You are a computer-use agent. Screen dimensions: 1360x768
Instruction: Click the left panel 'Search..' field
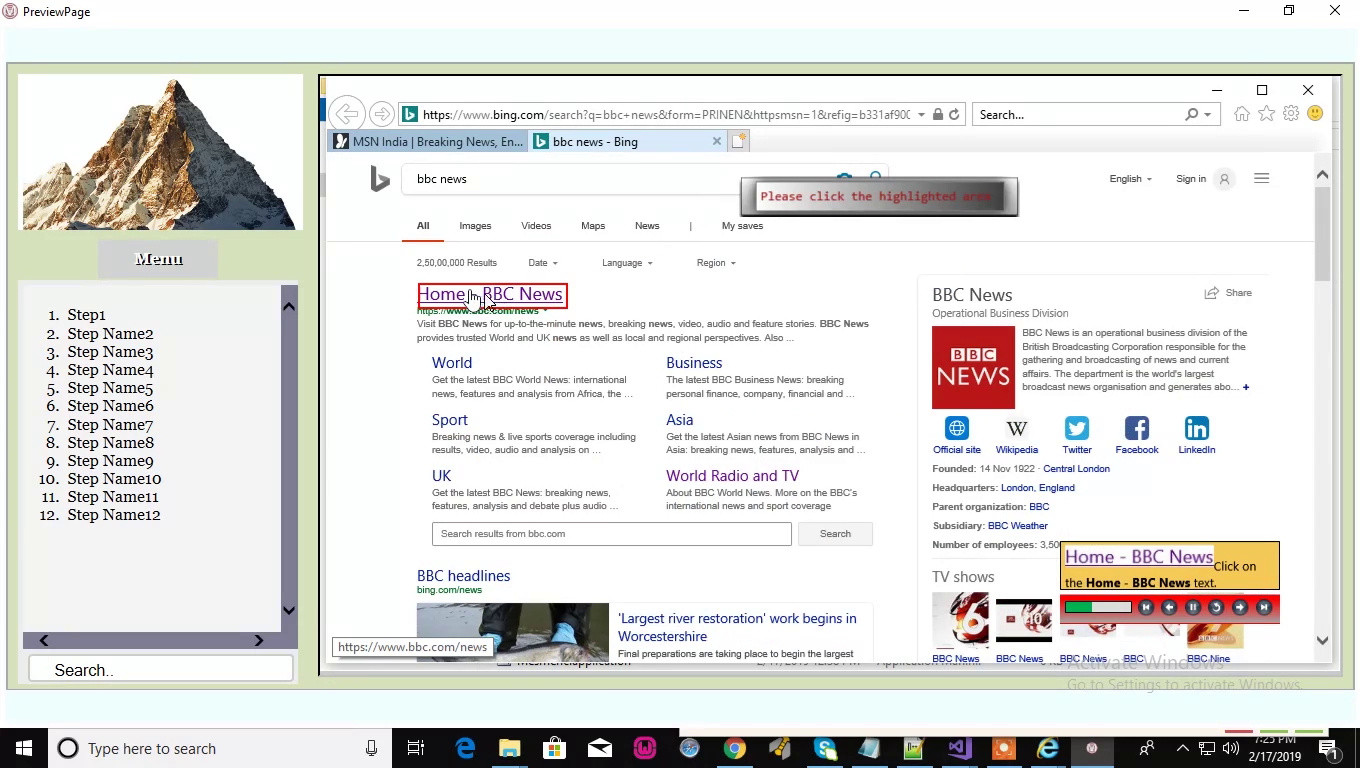coord(161,669)
